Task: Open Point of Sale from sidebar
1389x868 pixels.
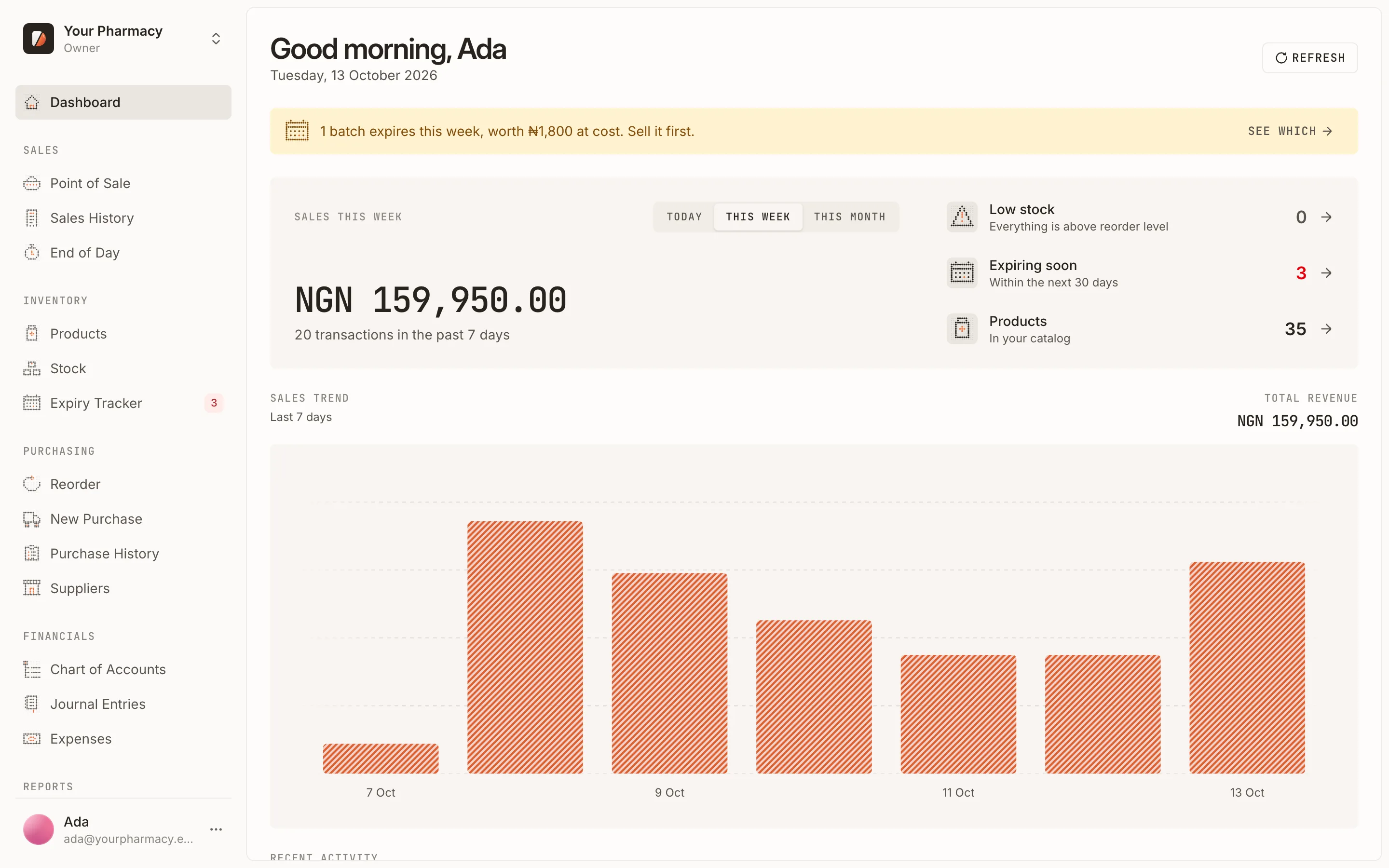Action: click(123, 183)
